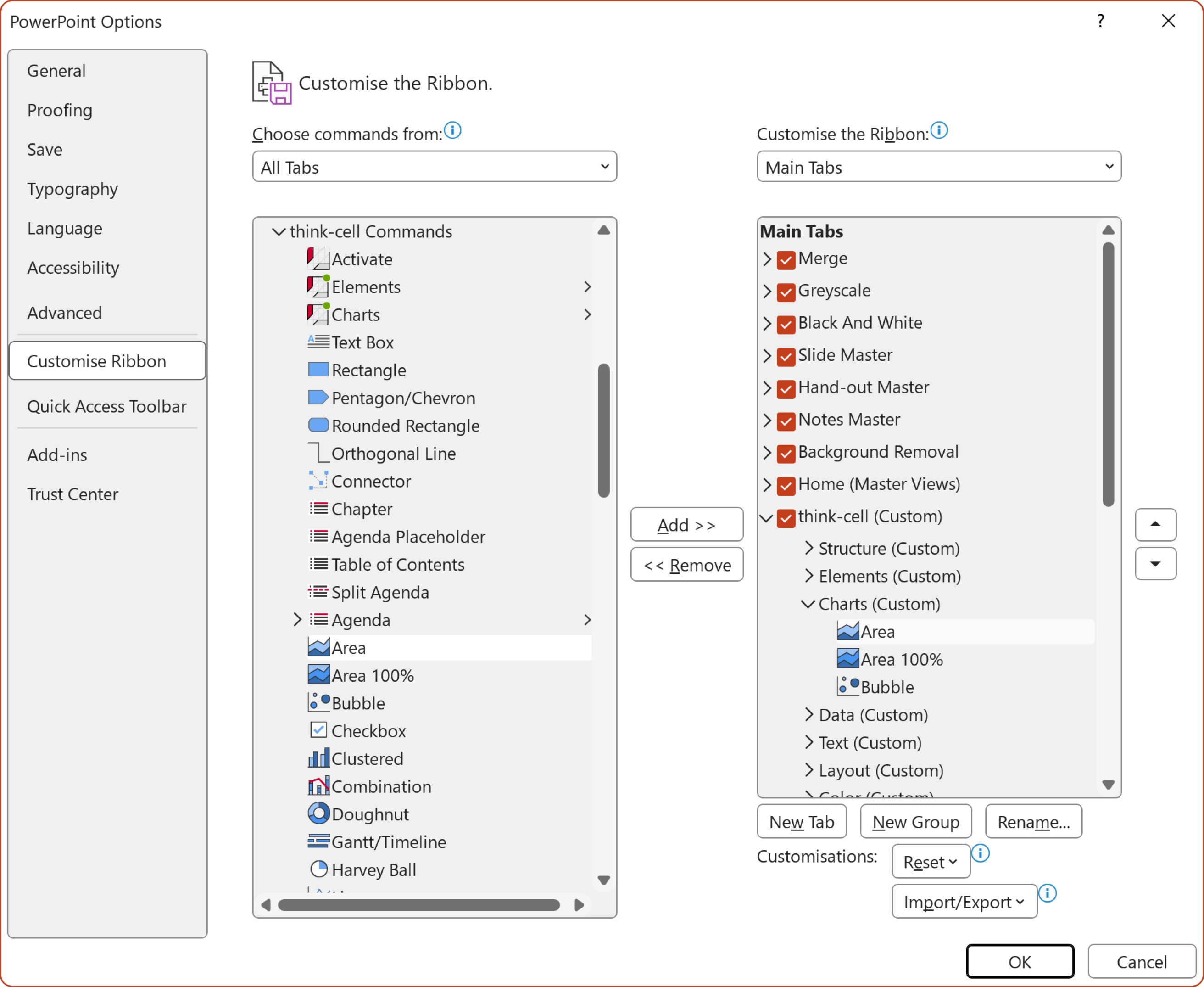
Task: Open the Customise the Ribbon Main Tabs dropdown
Action: click(939, 167)
